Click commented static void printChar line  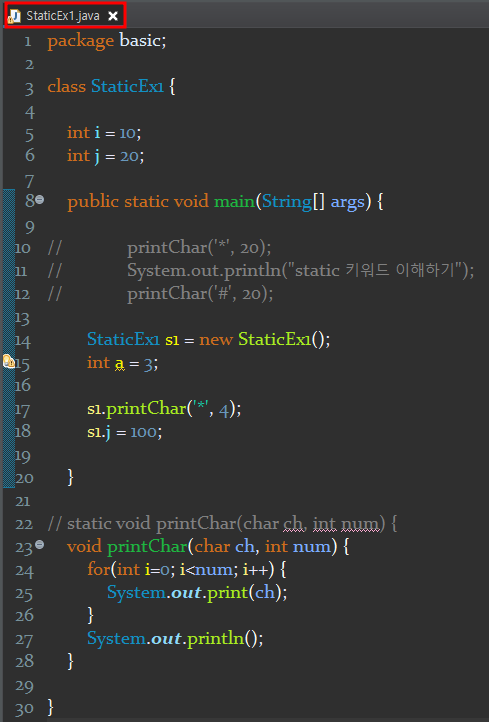(x=222, y=524)
